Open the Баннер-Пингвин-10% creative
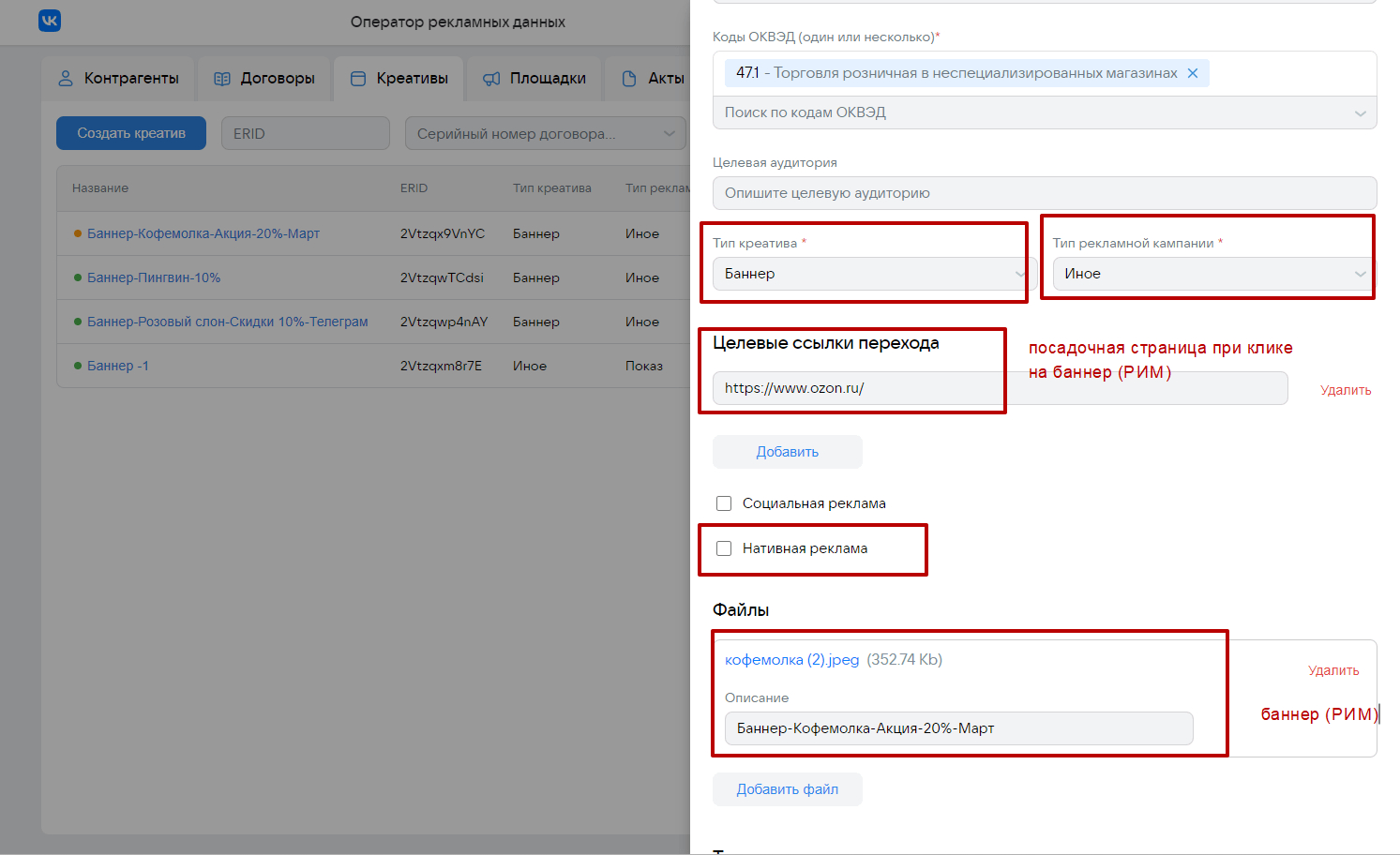 tap(154, 277)
